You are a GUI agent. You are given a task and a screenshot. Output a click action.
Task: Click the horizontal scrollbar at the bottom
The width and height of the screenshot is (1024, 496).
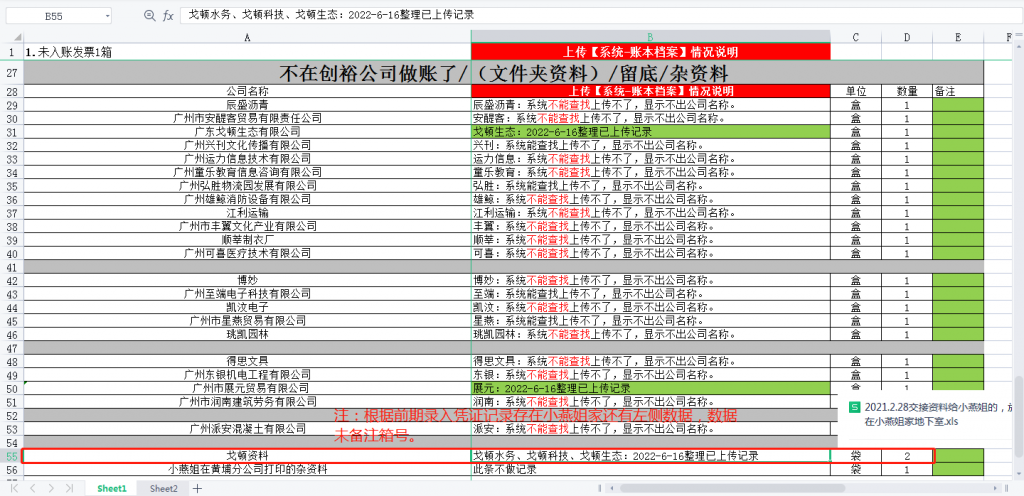click(x=600, y=488)
